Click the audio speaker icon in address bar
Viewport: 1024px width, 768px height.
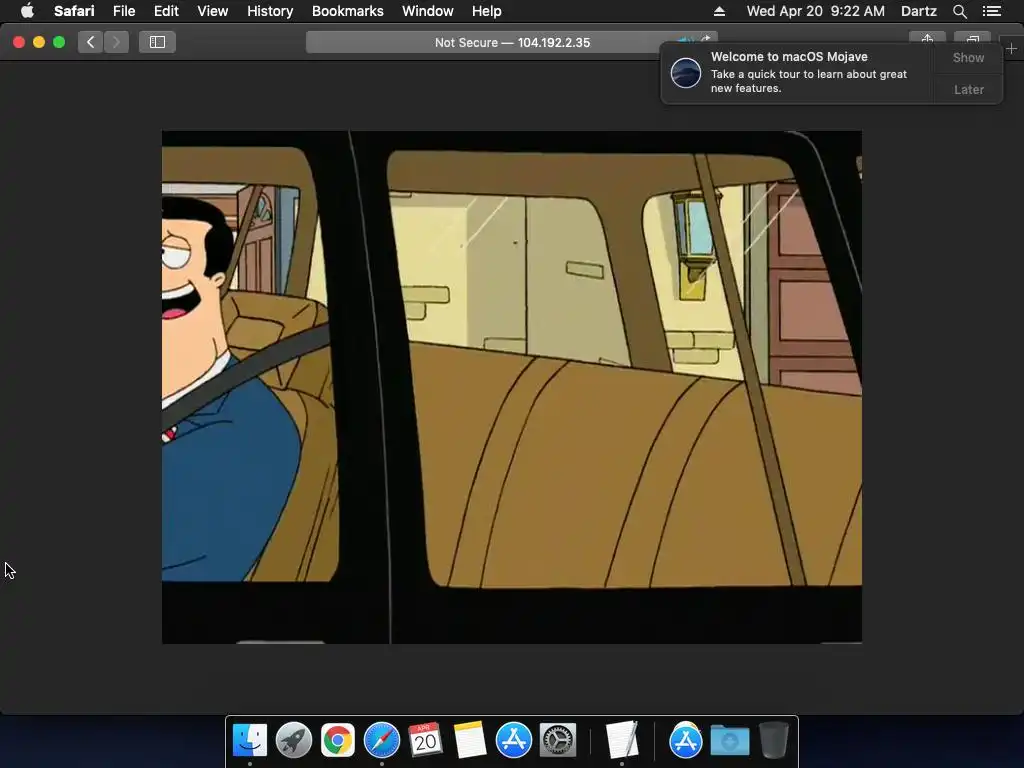point(684,40)
